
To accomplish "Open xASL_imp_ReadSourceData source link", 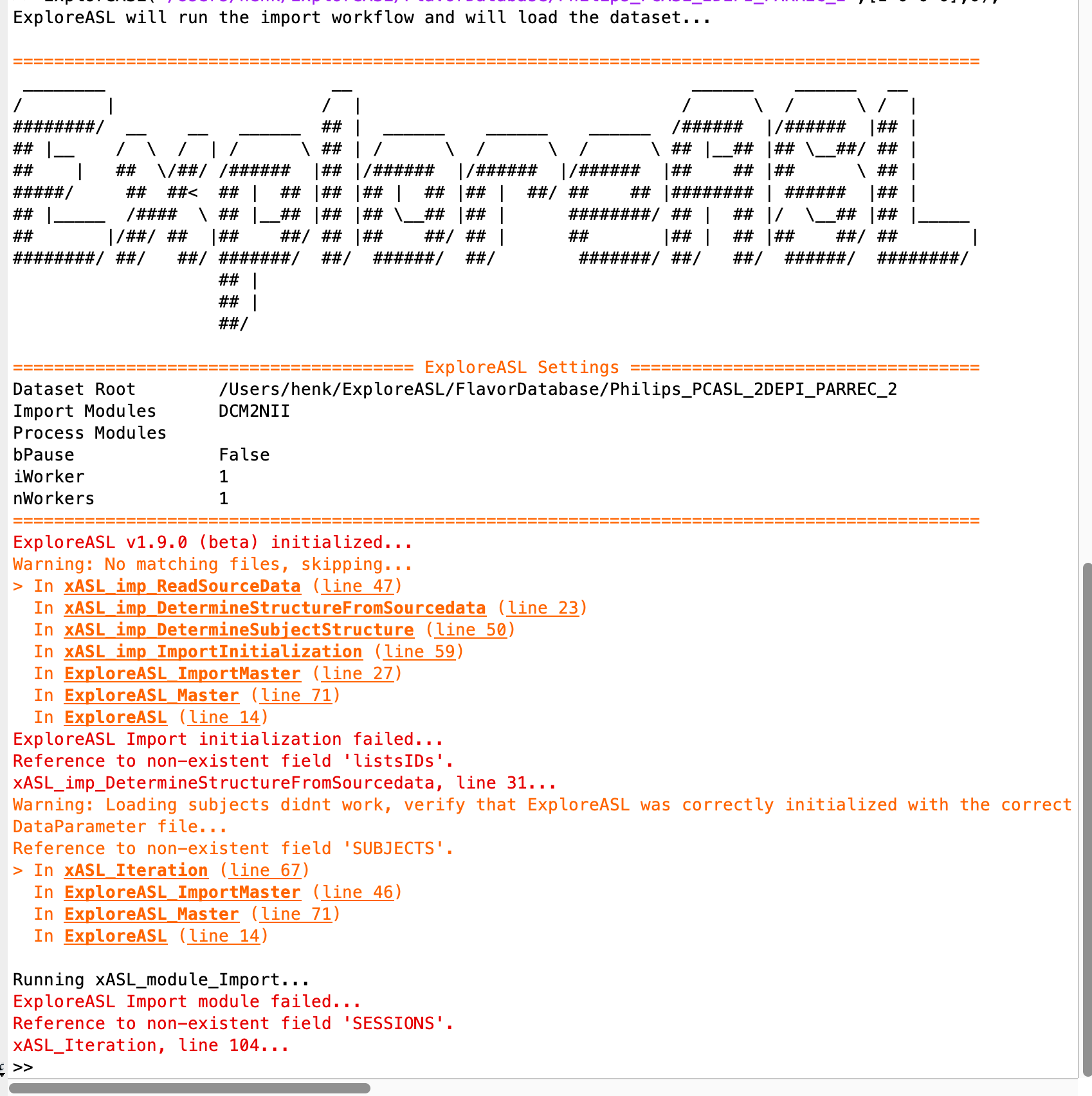I will pos(182,586).
